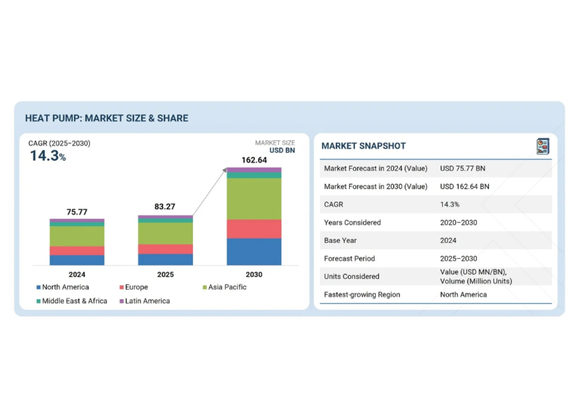Select the Europe red legend swatch
580x419 pixels.
(x=121, y=287)
